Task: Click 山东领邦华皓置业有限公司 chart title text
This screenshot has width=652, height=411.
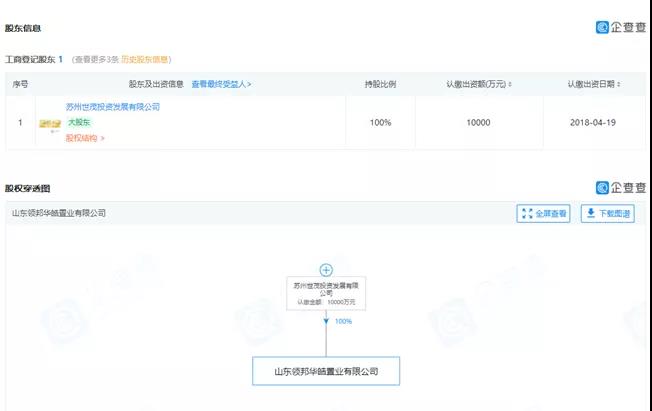Action: (x=59, y=213)
